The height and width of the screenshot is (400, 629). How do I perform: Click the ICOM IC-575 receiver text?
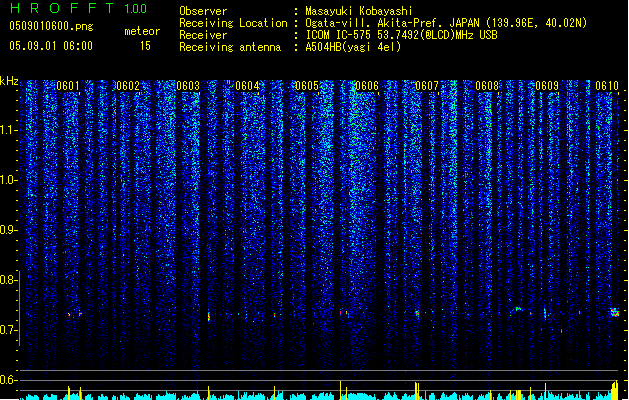(x=401, y=35)
